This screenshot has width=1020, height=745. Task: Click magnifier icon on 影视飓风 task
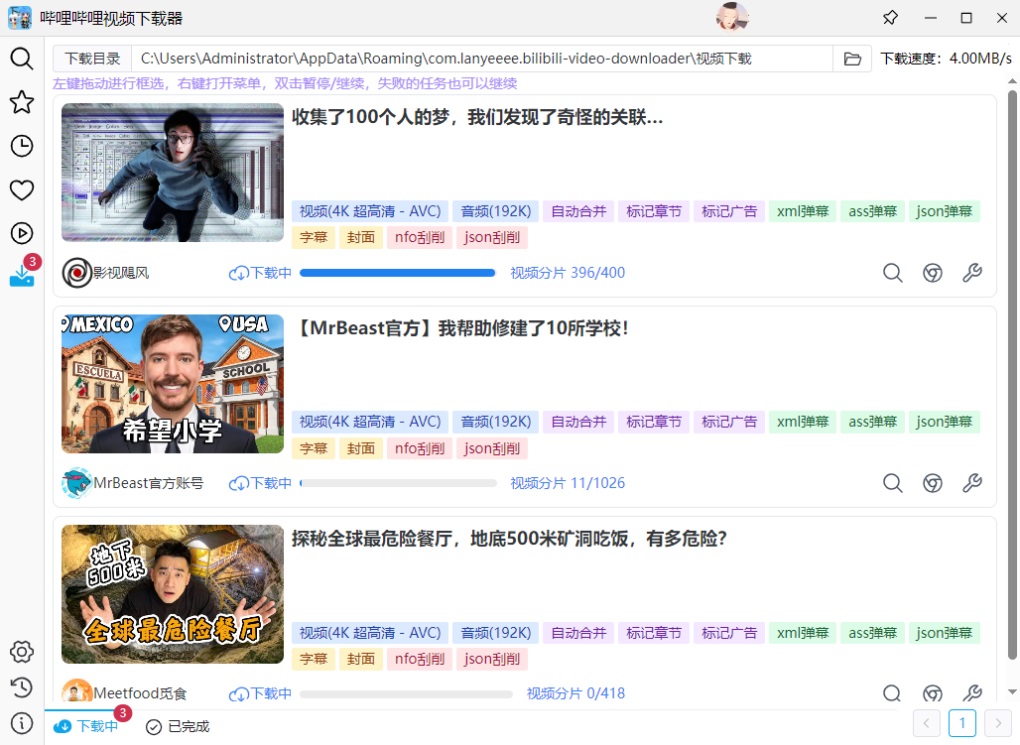click(892, 273)
